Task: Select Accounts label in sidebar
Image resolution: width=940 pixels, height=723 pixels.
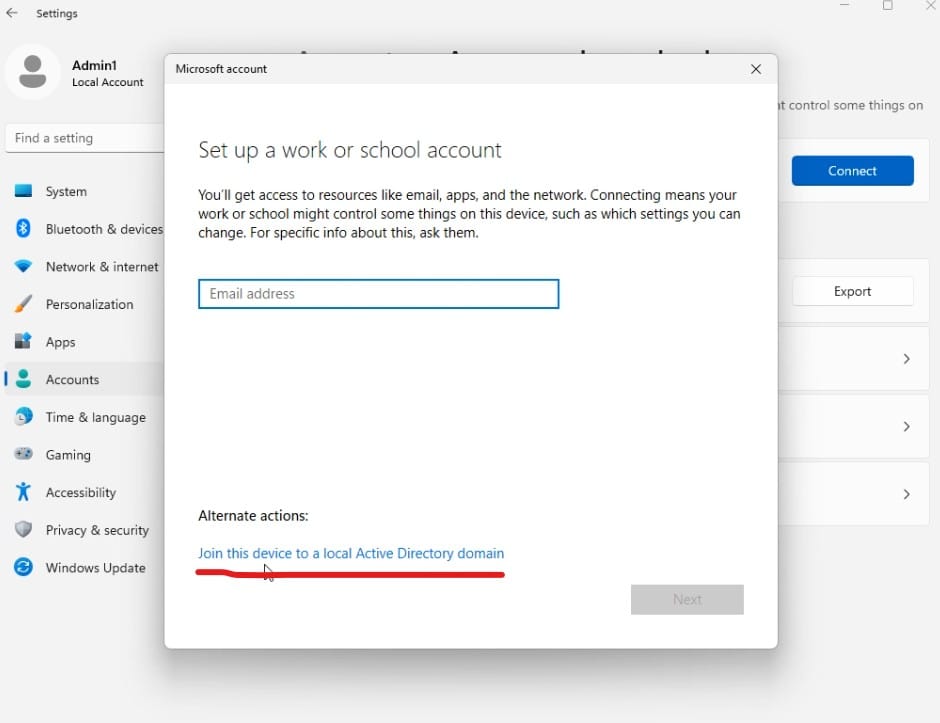Action: (x=73, y=379)
